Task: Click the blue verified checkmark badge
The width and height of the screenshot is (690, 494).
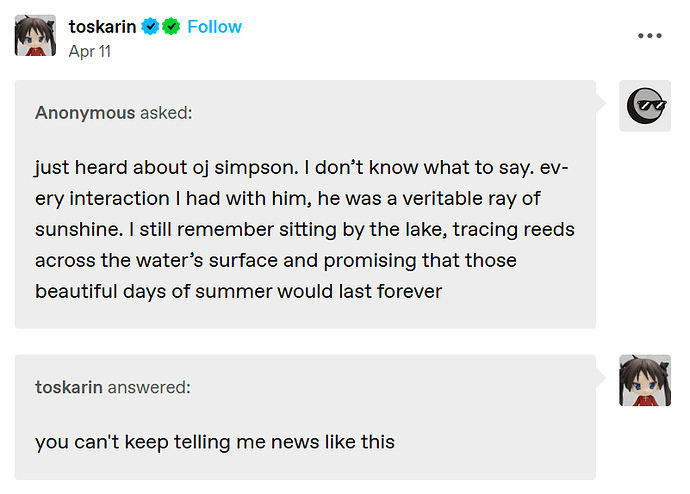Action: coord(150,27)
